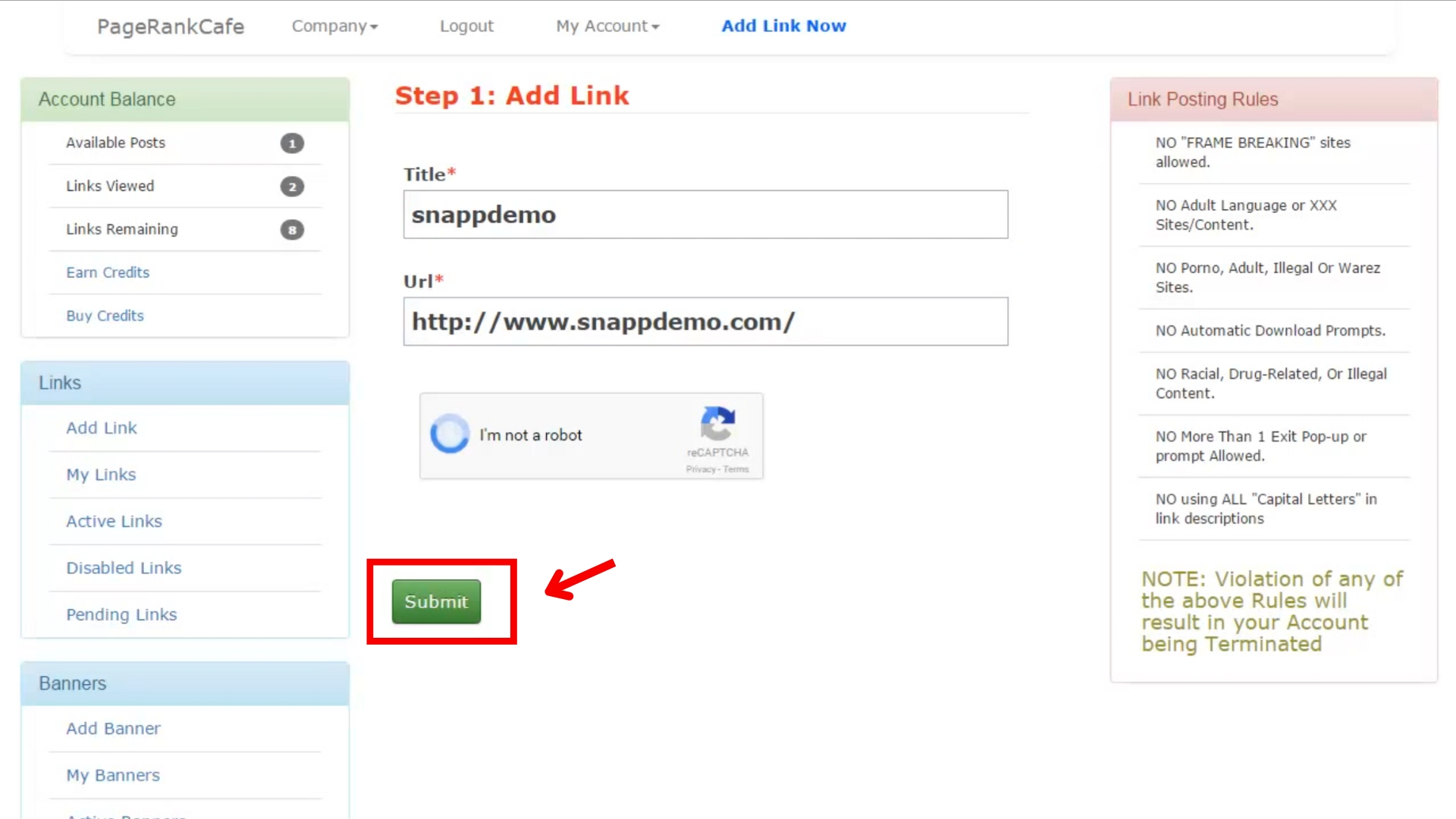The height and width of the screenshot is (819, 1456).
Task: Click the Title input field
Action: coord(705,214)
